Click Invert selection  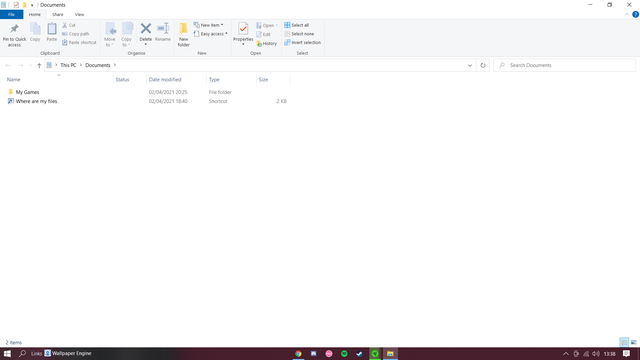(302, 42)
